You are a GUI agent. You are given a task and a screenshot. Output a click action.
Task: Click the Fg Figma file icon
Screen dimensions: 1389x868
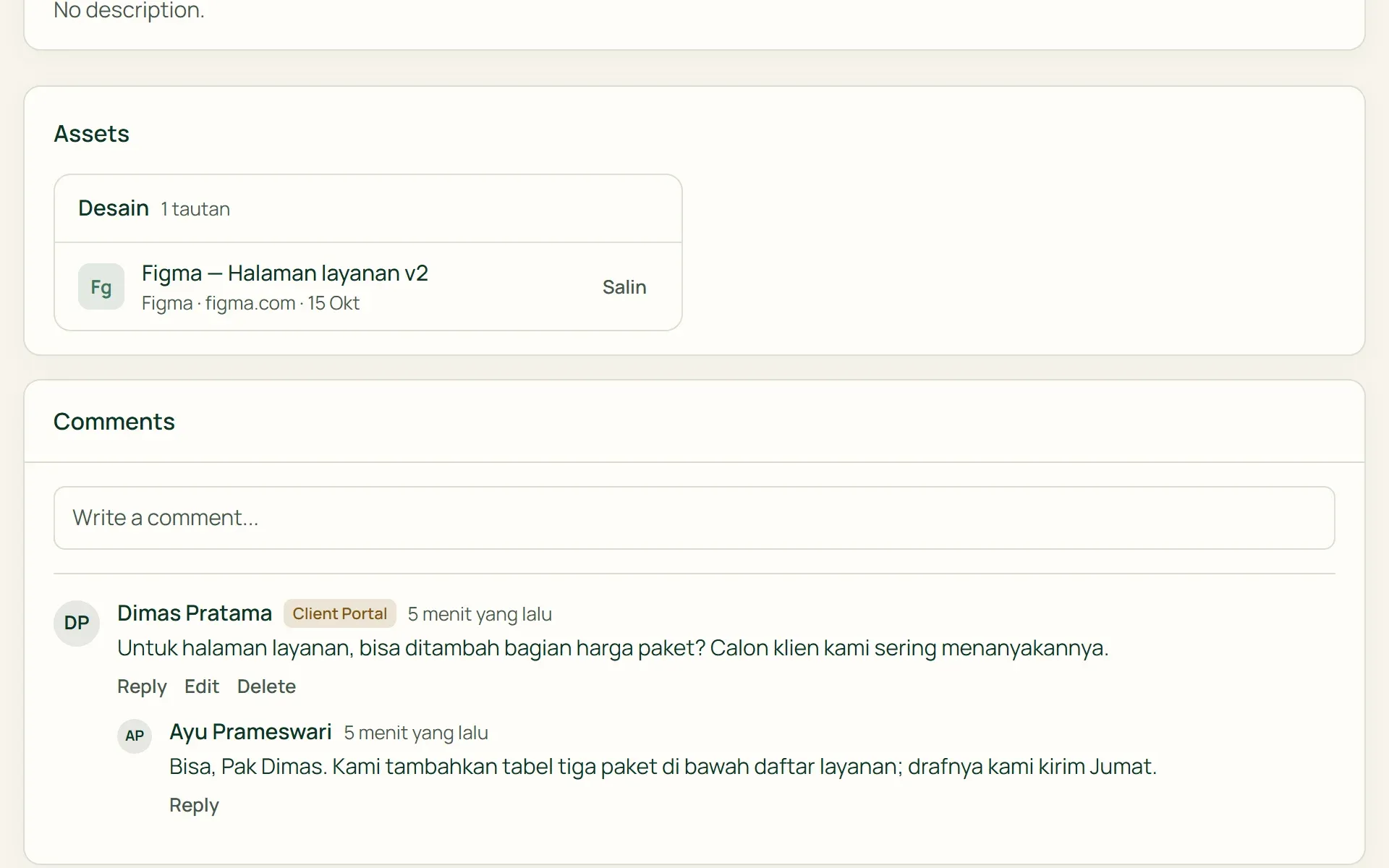101,286
